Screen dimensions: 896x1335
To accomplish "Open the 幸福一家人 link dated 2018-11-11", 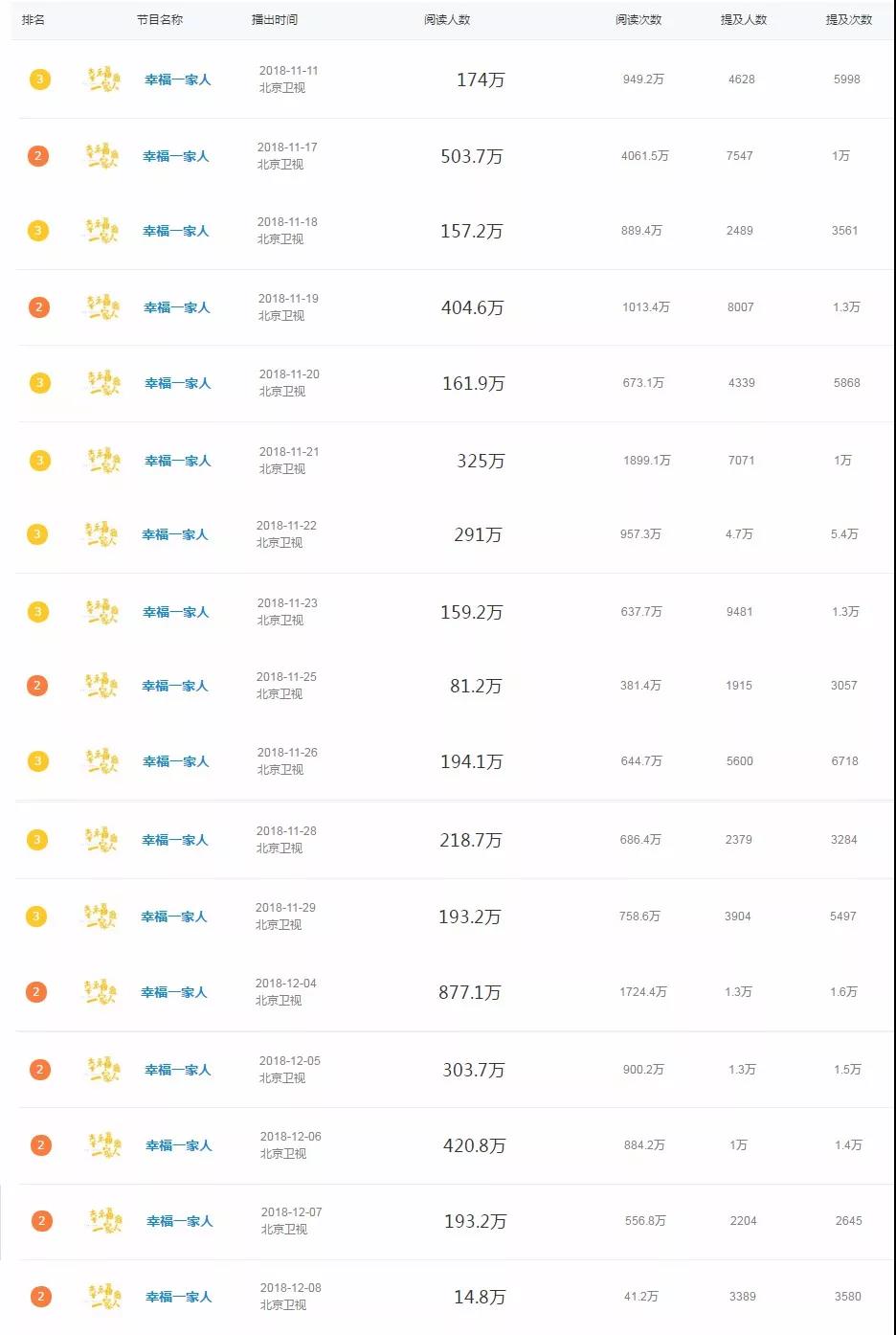I will (177, 79).
